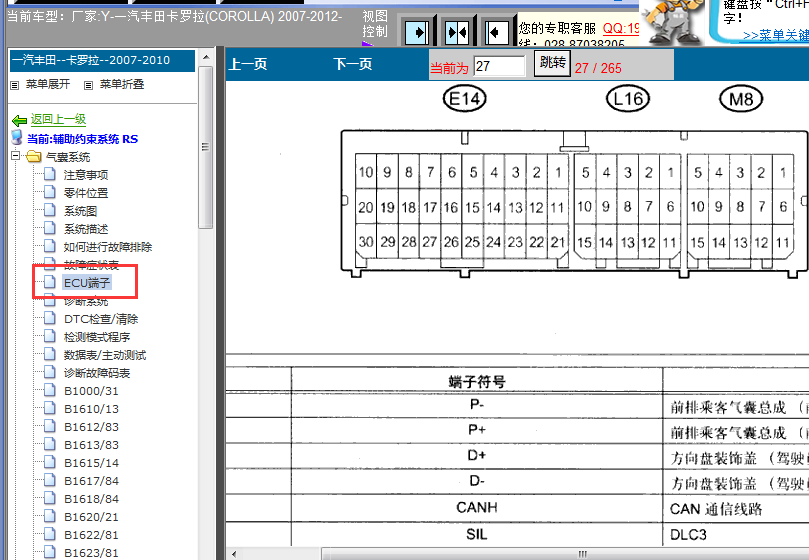Open the ECU端子 tree item

point(87,283)
